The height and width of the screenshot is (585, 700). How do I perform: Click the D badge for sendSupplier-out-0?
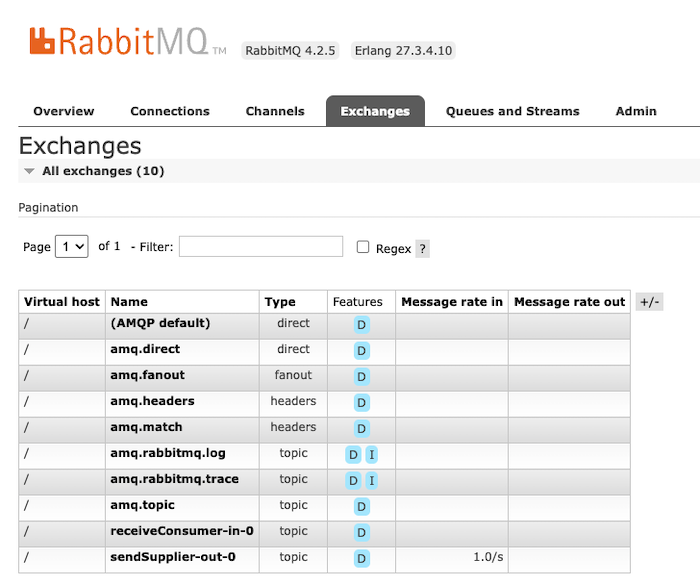pos(362,559)
